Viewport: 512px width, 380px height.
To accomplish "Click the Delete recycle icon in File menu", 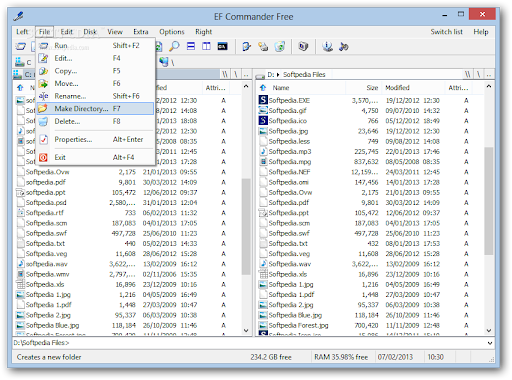I will (43, 121).
